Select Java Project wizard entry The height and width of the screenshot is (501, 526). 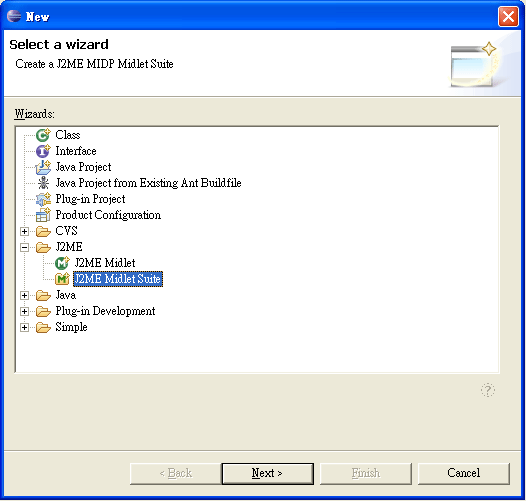(83, 167)
